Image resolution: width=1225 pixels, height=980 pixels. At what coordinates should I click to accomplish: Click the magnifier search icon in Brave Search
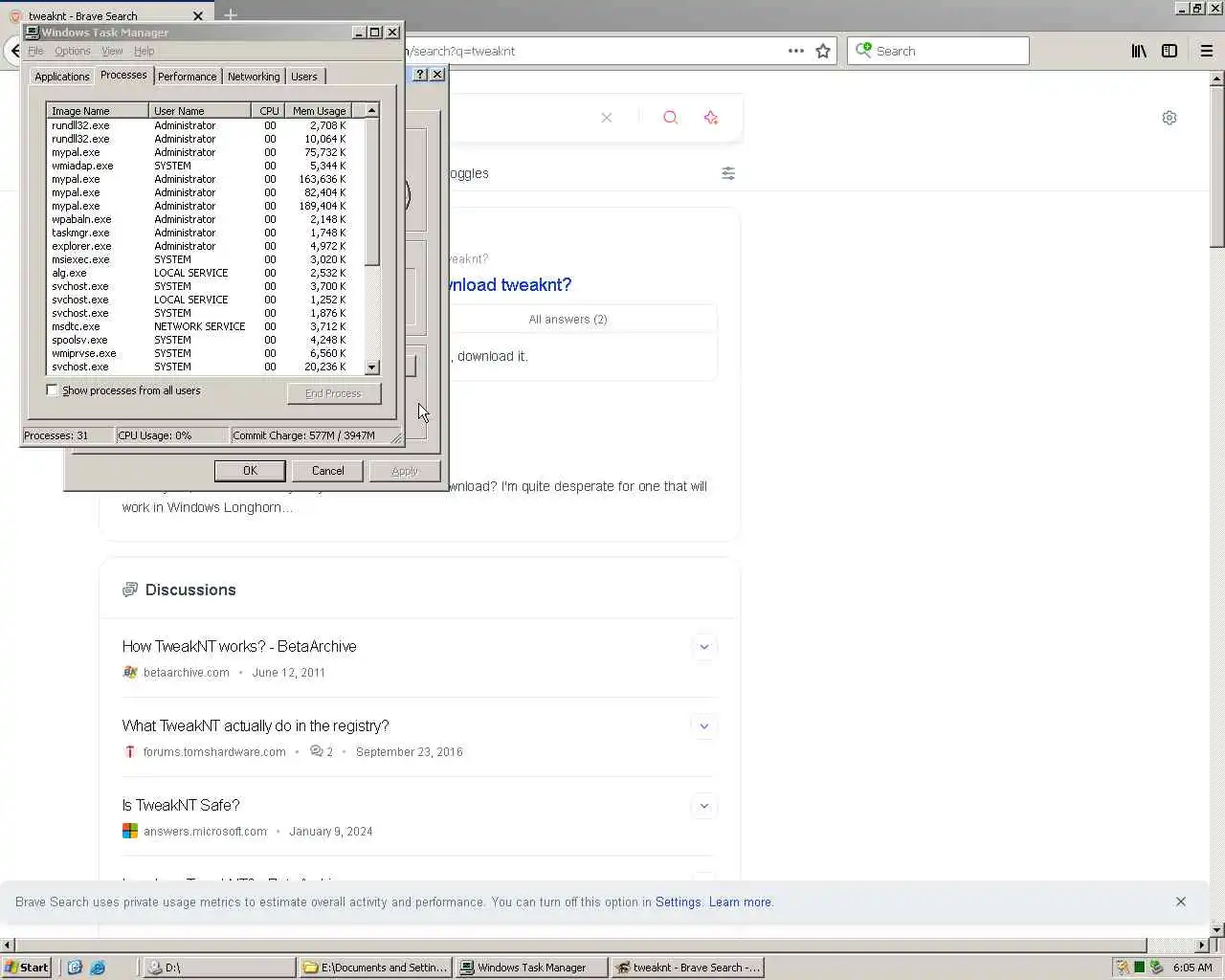(x=670, y=118)
